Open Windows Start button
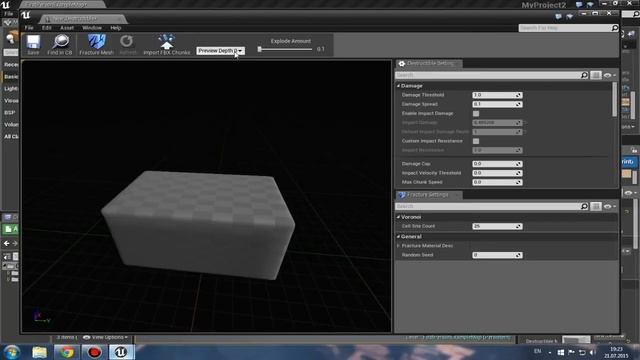The width and height of the screenshot is (640, 360). coord(12,352)
